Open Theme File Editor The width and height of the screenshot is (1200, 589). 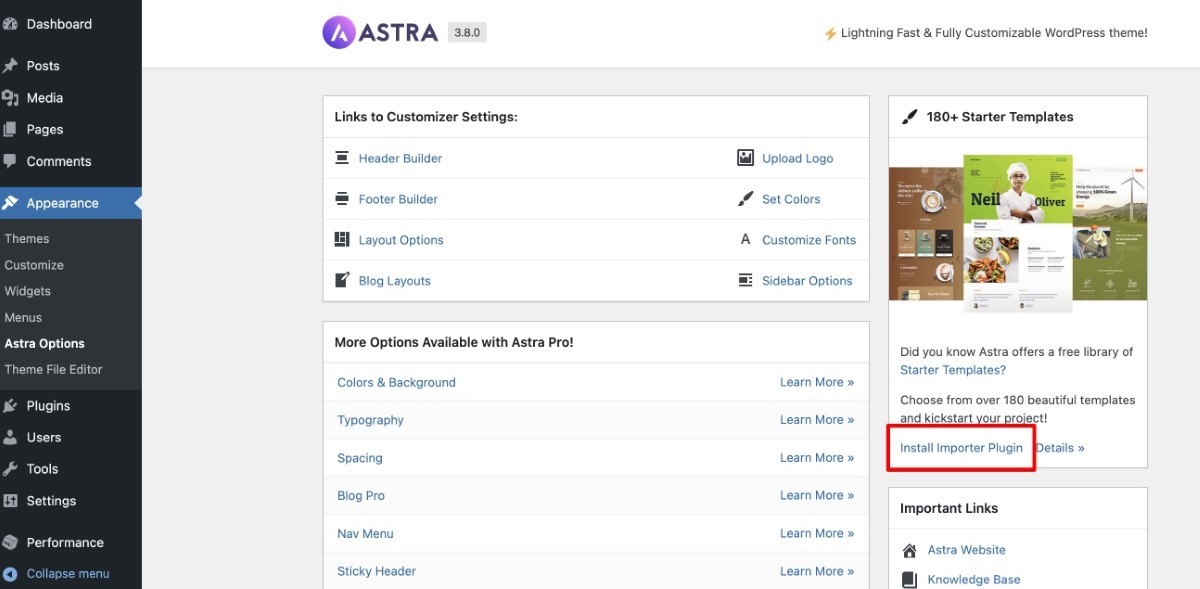[x=54, y=369]
